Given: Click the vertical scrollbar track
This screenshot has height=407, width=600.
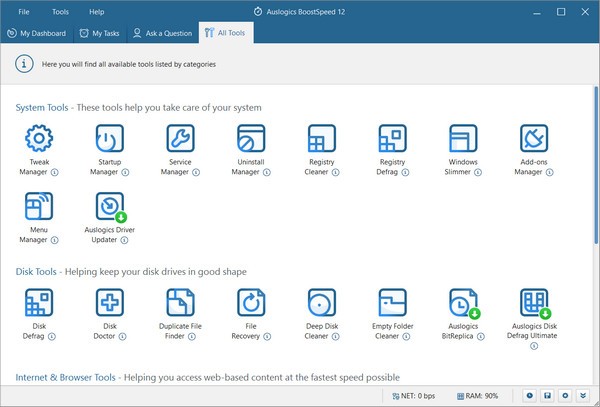Looking at the screenshot, I should (x=594, y=300).
